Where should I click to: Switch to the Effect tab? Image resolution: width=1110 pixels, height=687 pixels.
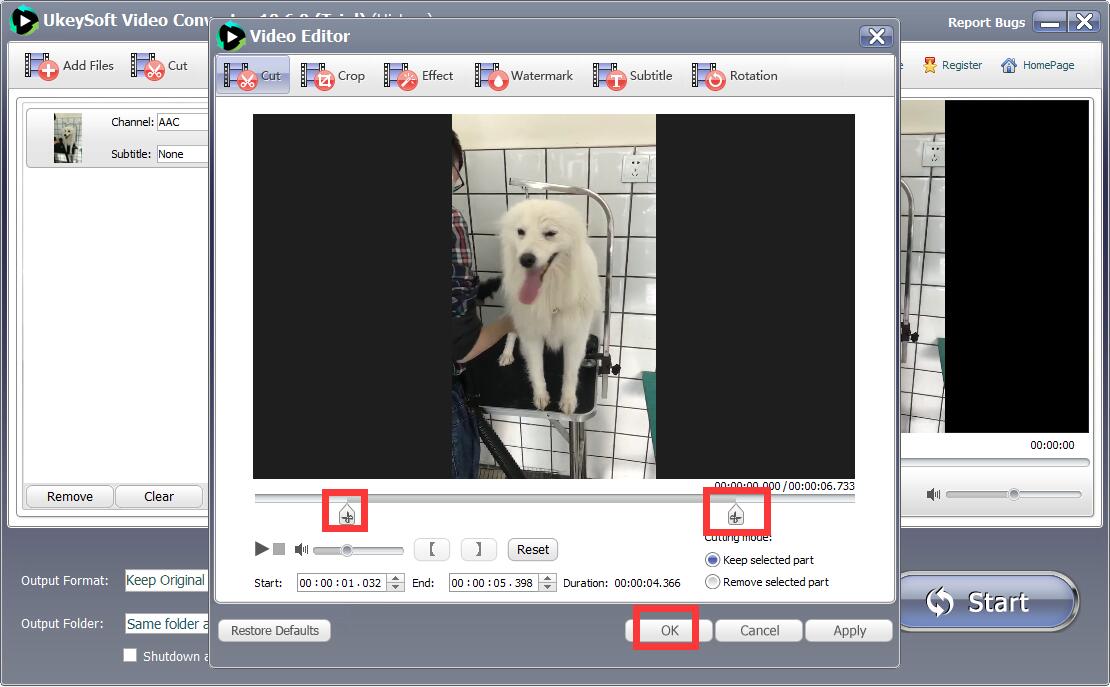(418, 76)
